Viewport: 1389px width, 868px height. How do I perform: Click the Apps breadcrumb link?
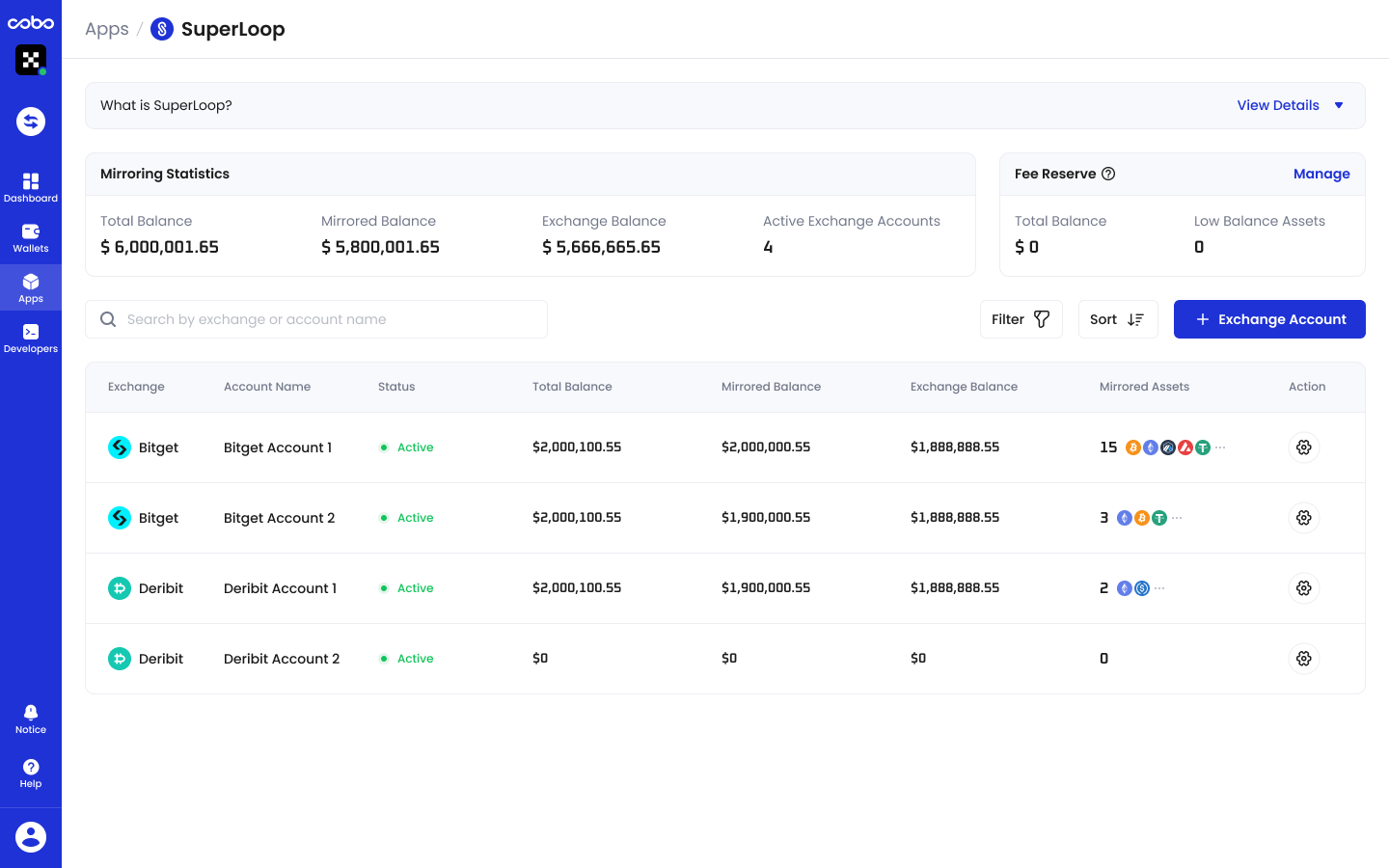tap(107, 29)
